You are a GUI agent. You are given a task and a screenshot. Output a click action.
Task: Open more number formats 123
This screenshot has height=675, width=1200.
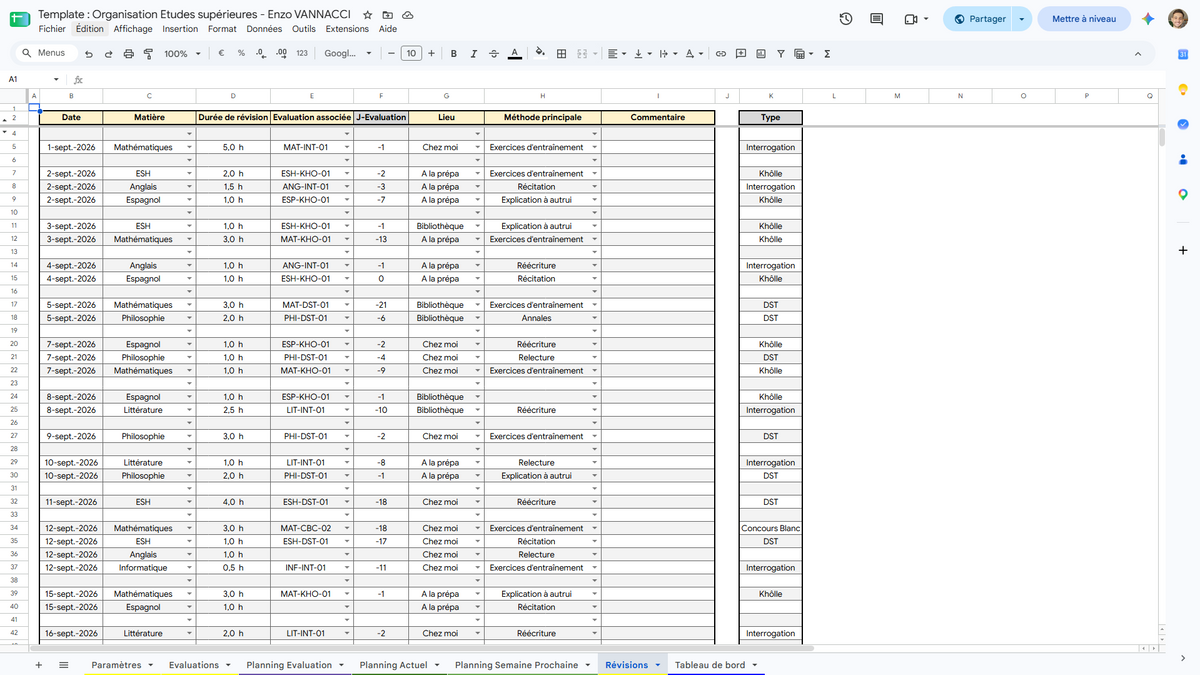coord(302,54)
